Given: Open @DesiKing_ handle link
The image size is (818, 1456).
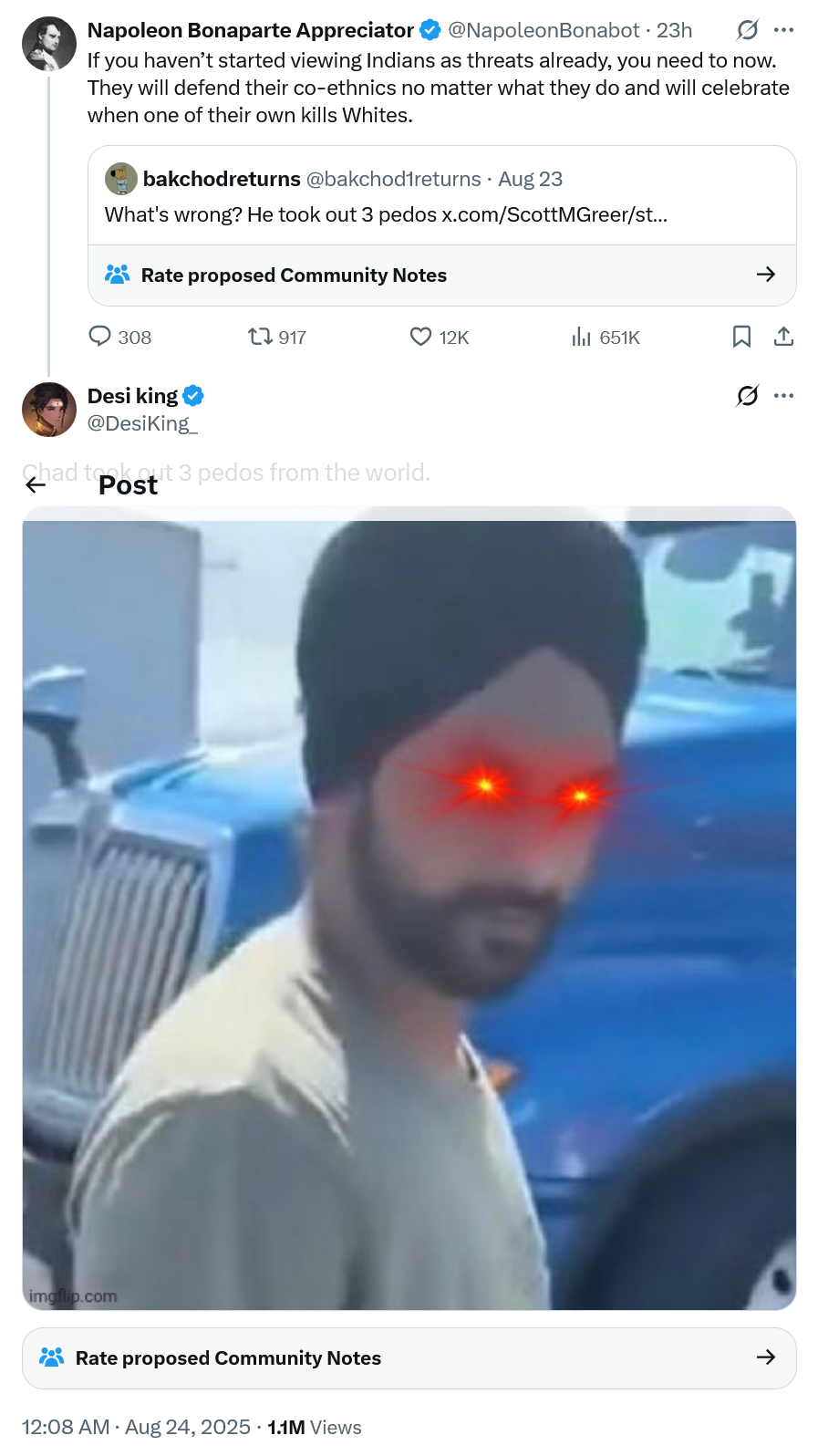Looking at the screenshot, I should point(142,423).
